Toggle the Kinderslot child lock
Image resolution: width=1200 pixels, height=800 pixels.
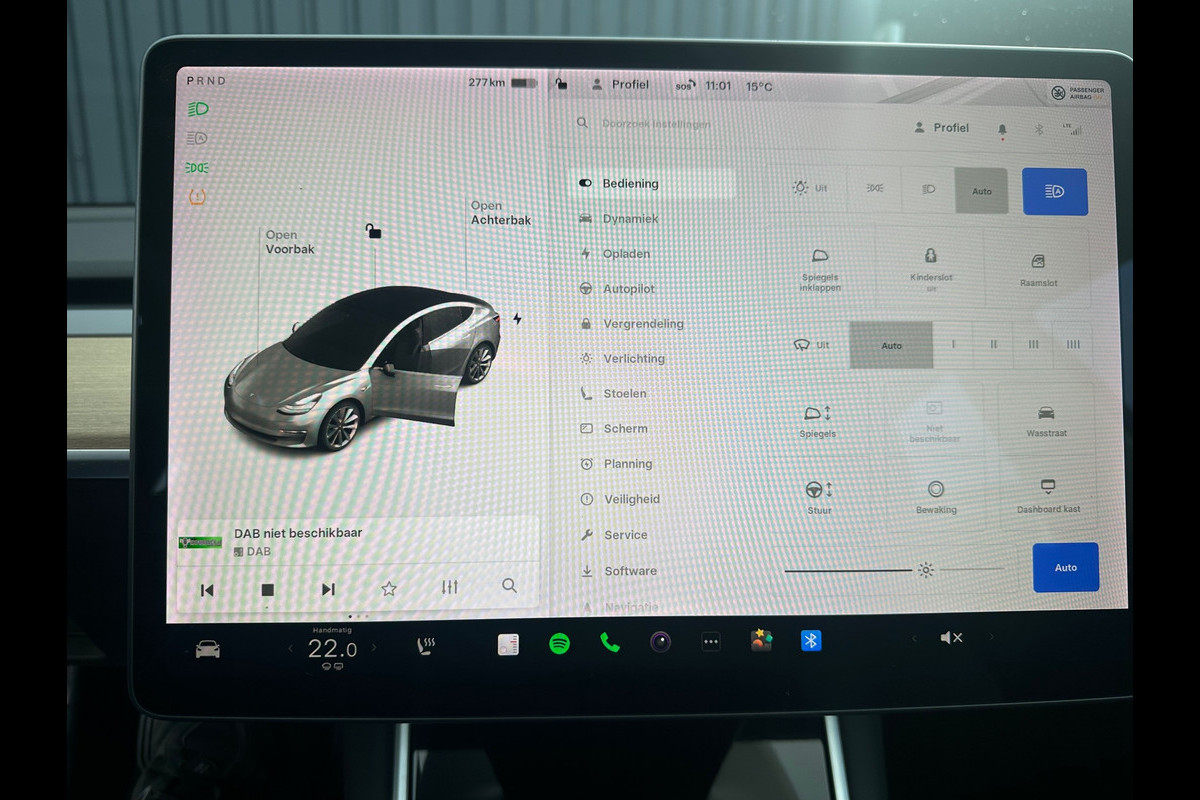click(x=931, y=268)
